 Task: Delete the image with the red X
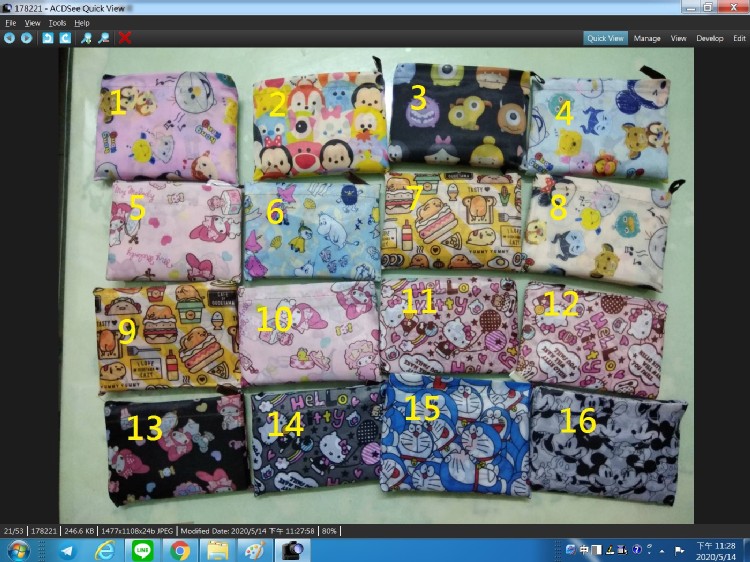pyautogui.click(x=125, y=38)
